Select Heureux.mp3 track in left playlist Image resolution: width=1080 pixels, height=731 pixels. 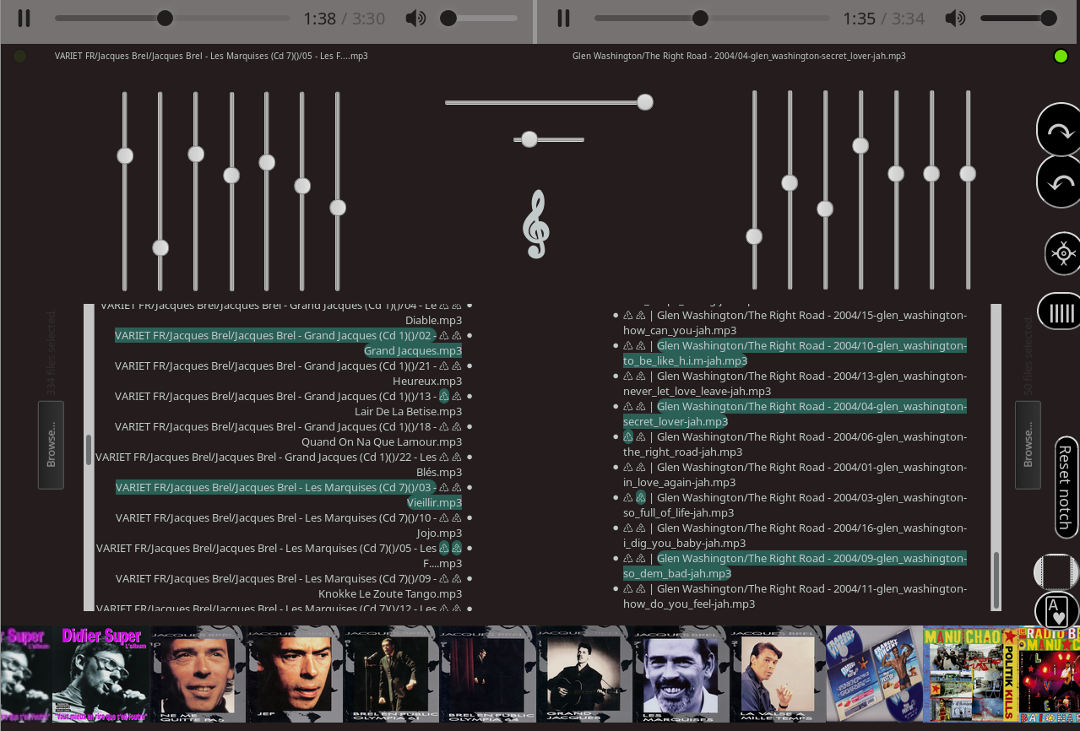click(x=289, y=373)
